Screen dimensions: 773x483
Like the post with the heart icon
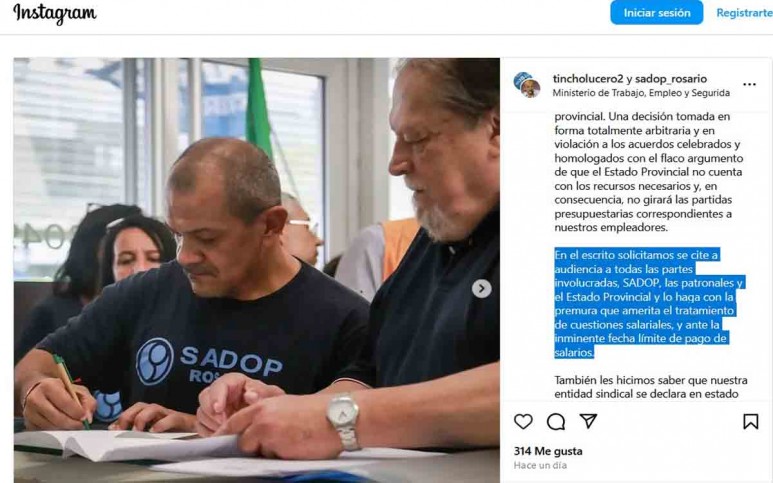(x=523, y=421)
